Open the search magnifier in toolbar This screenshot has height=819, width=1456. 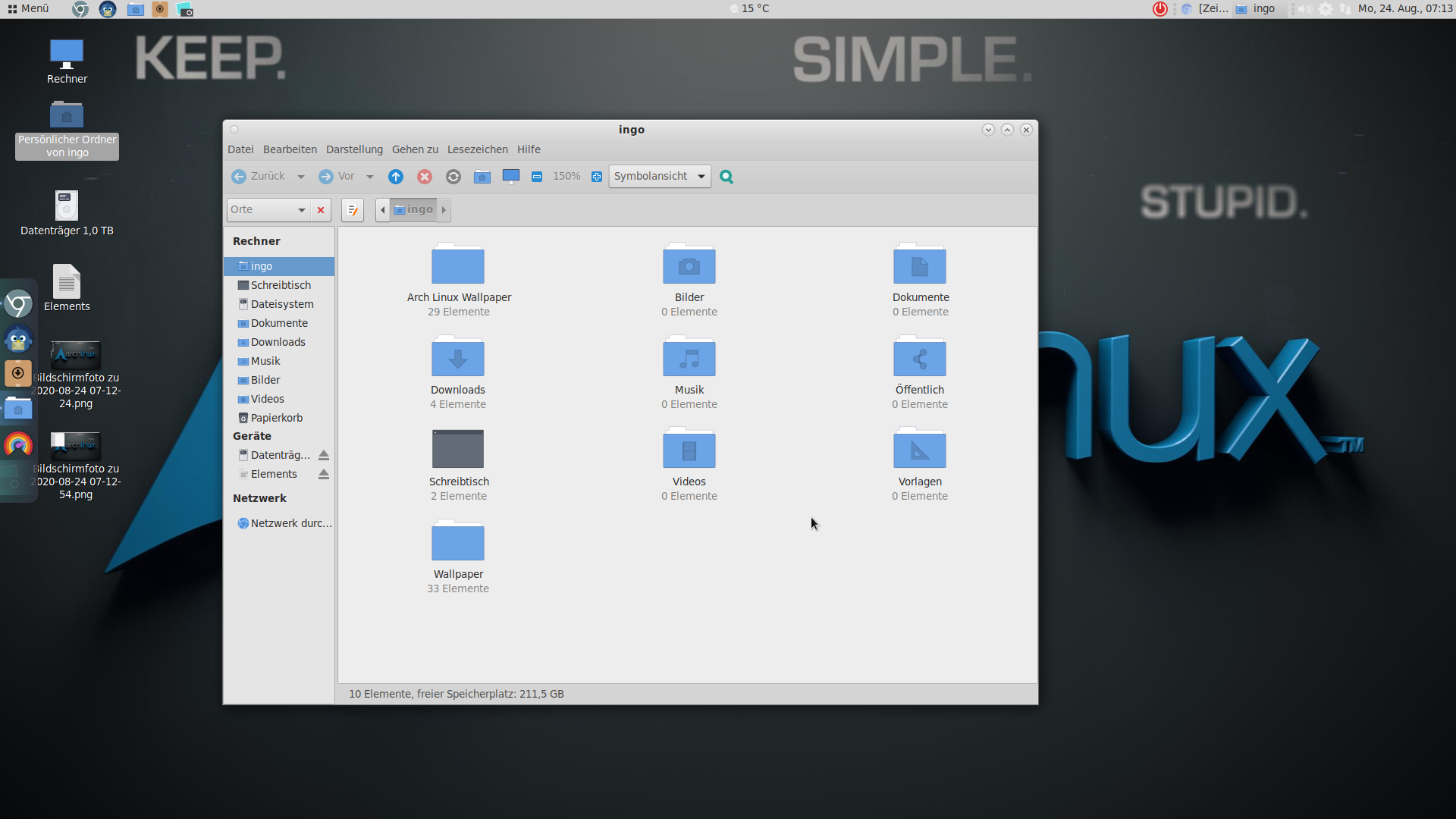[x=726, y=177]
